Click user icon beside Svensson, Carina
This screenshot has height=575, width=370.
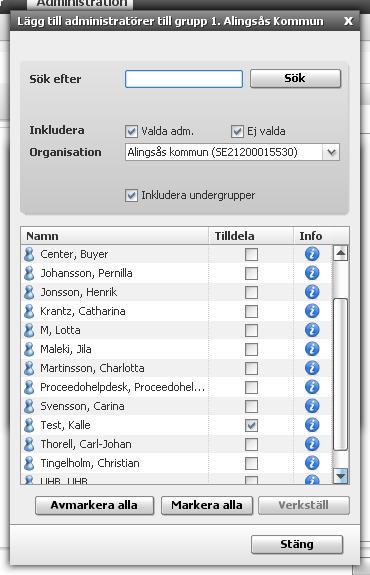tap(29, 406)
